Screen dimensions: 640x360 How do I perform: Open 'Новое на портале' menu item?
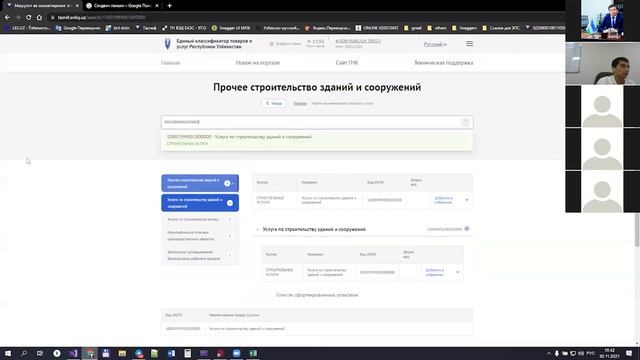(258, 63)
